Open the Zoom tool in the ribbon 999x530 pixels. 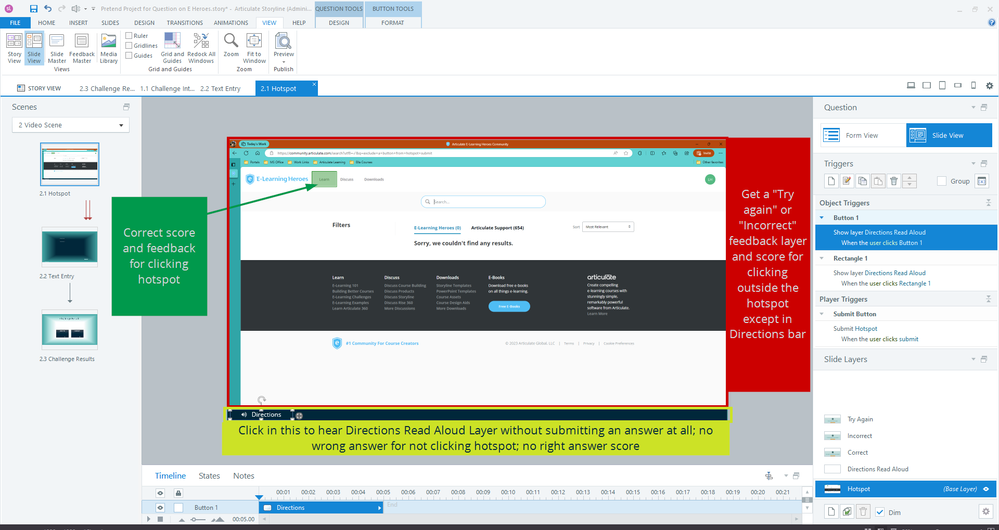[231, 45]
